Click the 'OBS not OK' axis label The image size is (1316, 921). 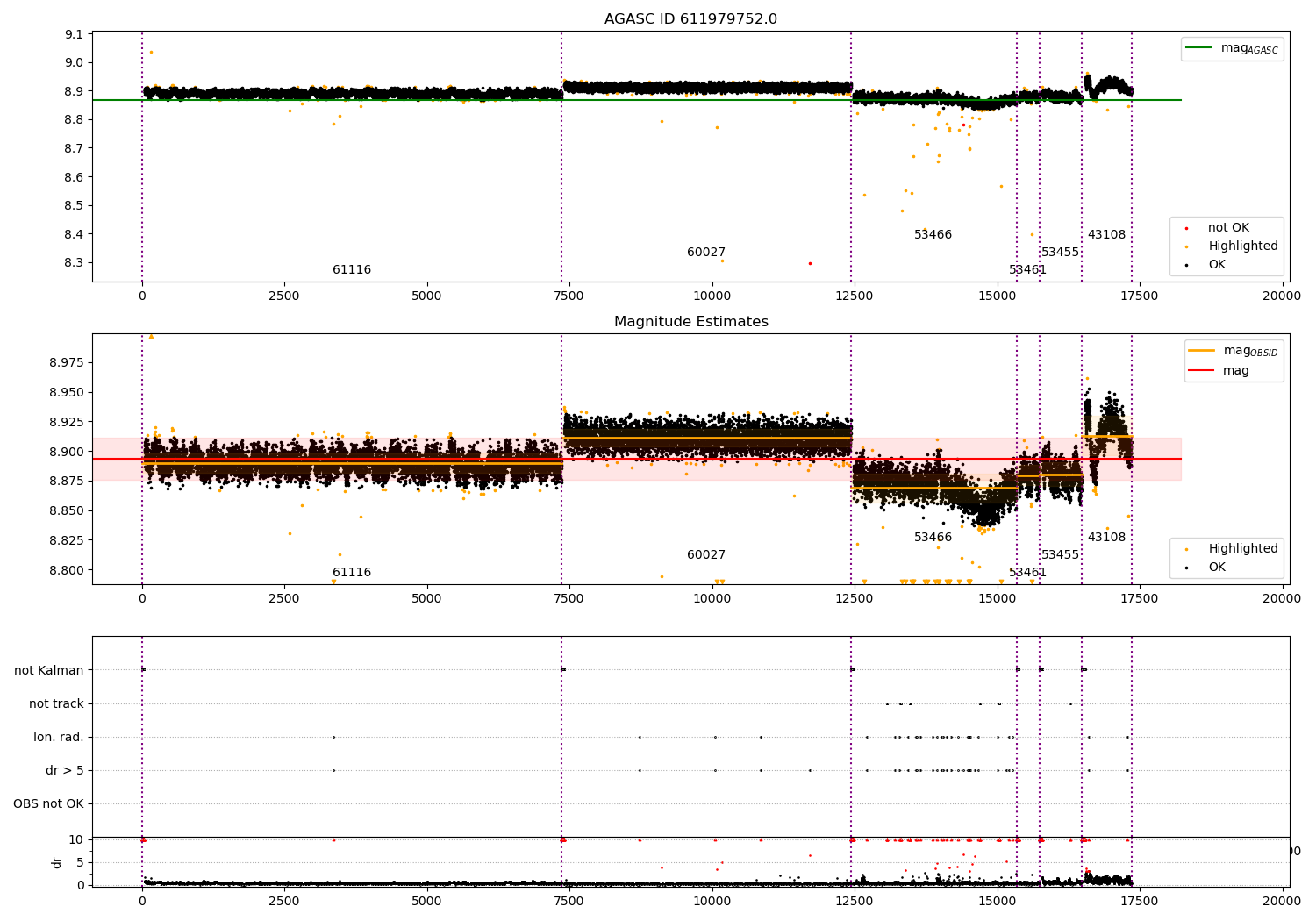pos(48,804)
